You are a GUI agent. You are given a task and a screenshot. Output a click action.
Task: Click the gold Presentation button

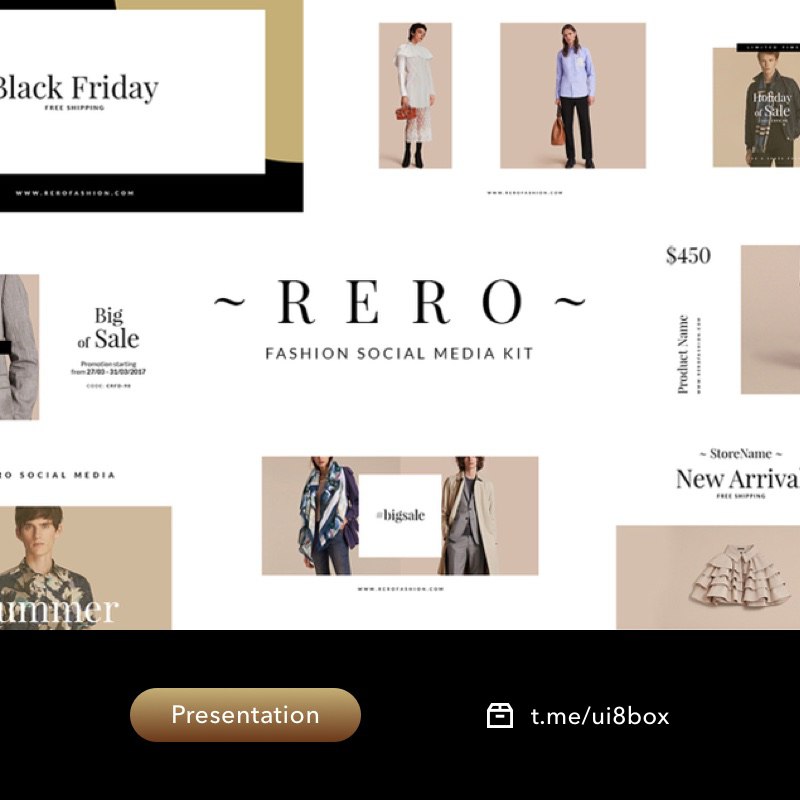[245, 714]
